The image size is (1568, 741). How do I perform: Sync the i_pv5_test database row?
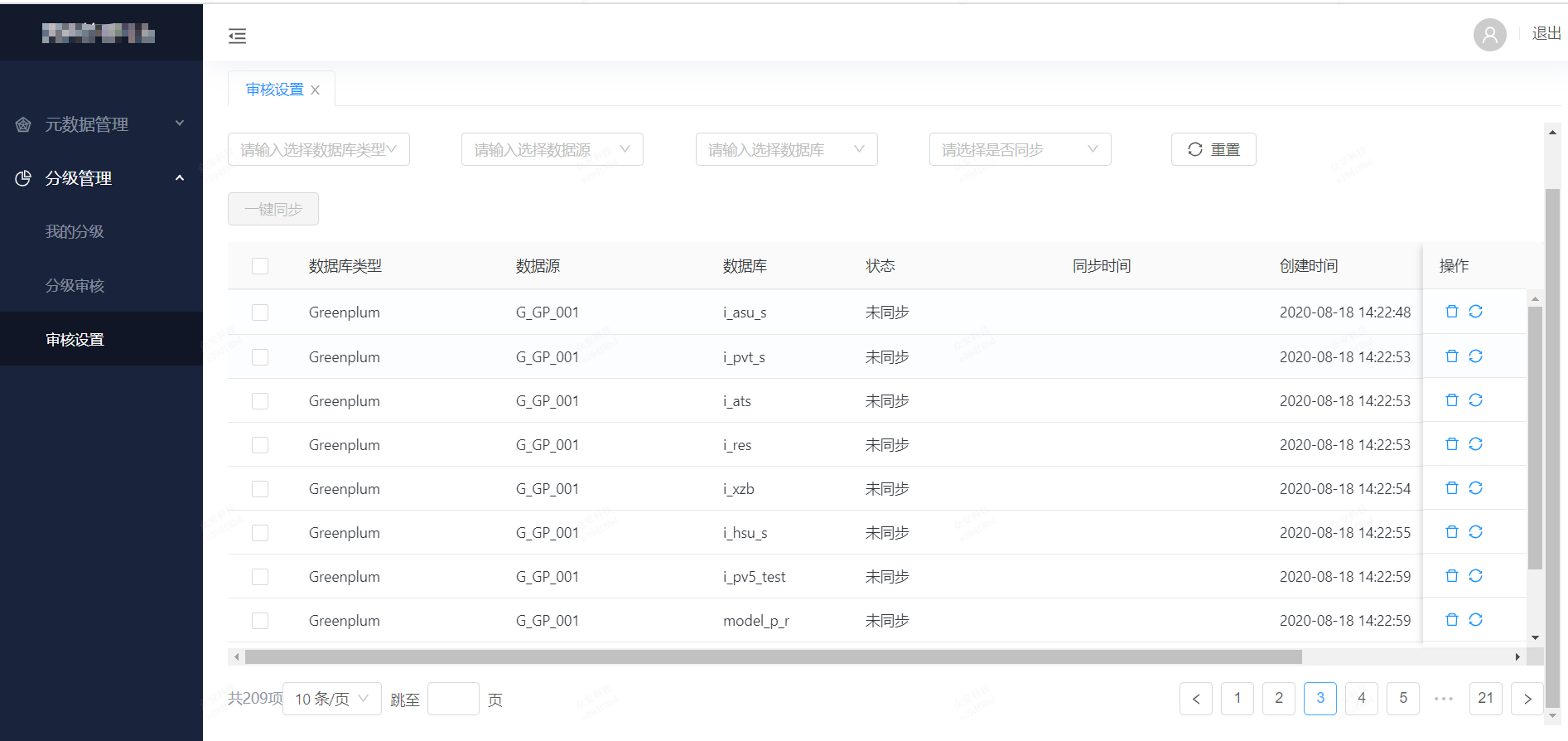click(1475, 576)
